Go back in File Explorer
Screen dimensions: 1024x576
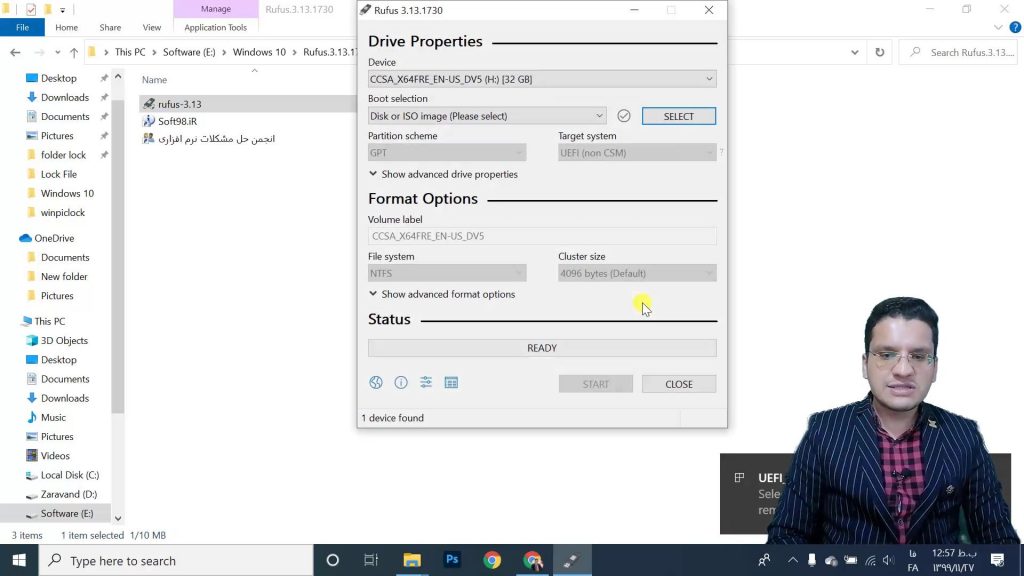[x=15, y=52]
